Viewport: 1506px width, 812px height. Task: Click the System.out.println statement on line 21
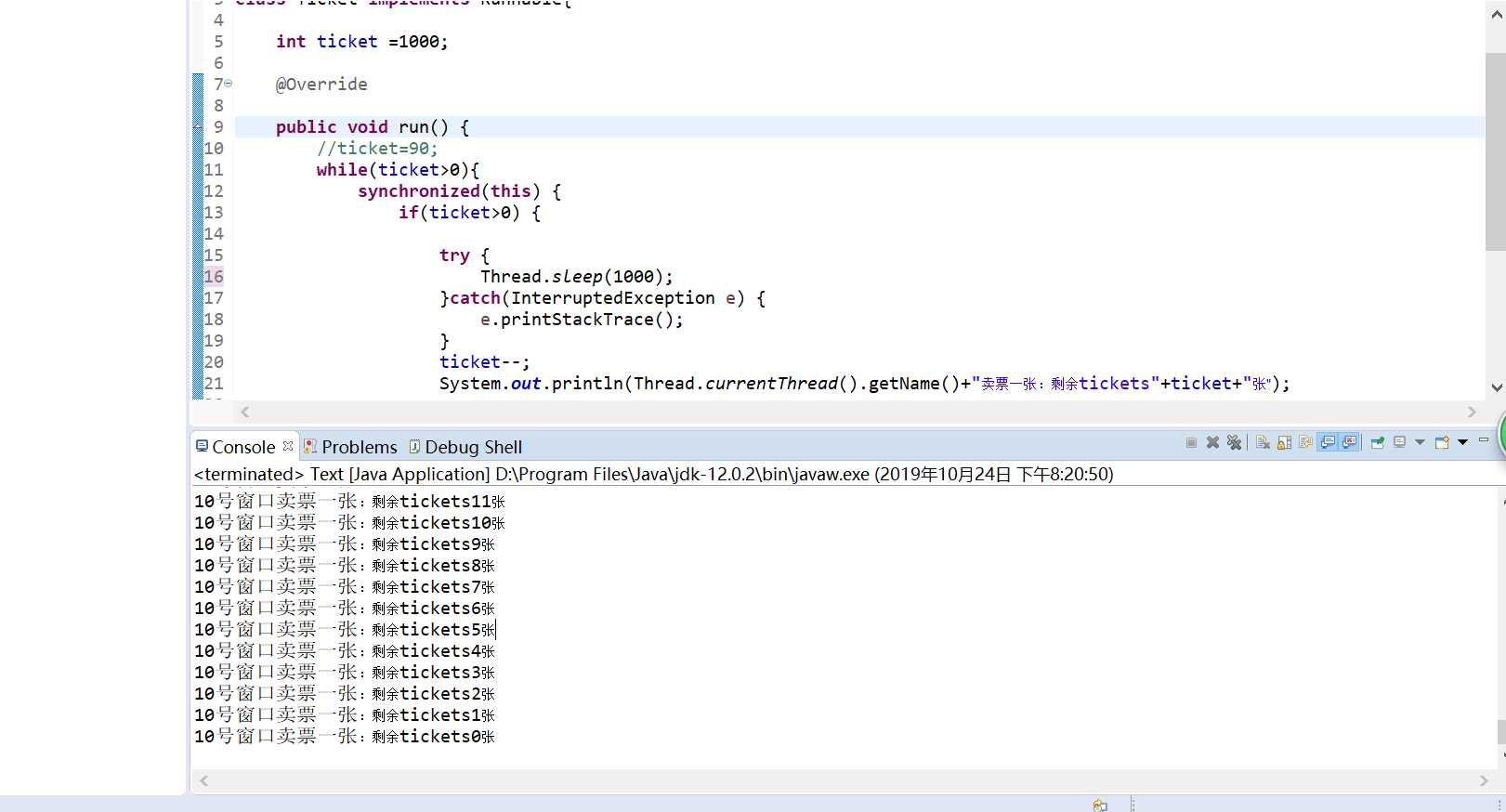[865, 384]
